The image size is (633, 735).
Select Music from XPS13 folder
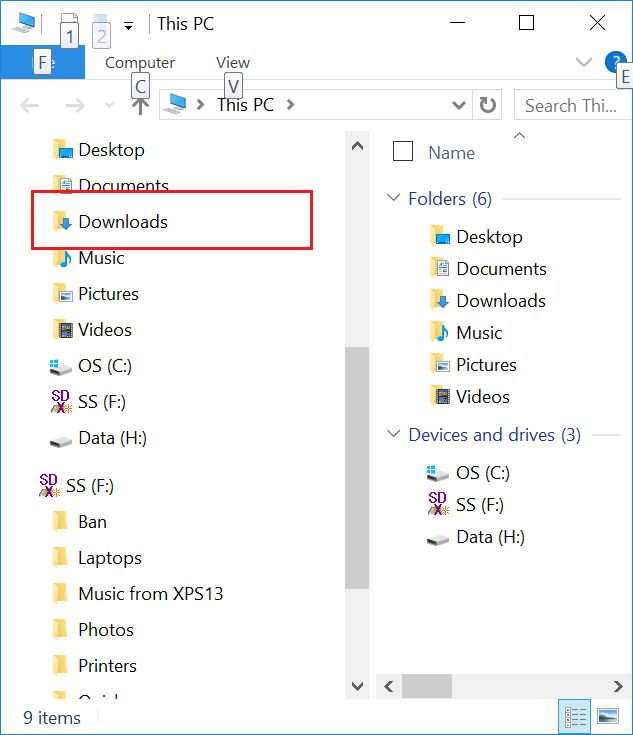(x=138, y=594)
